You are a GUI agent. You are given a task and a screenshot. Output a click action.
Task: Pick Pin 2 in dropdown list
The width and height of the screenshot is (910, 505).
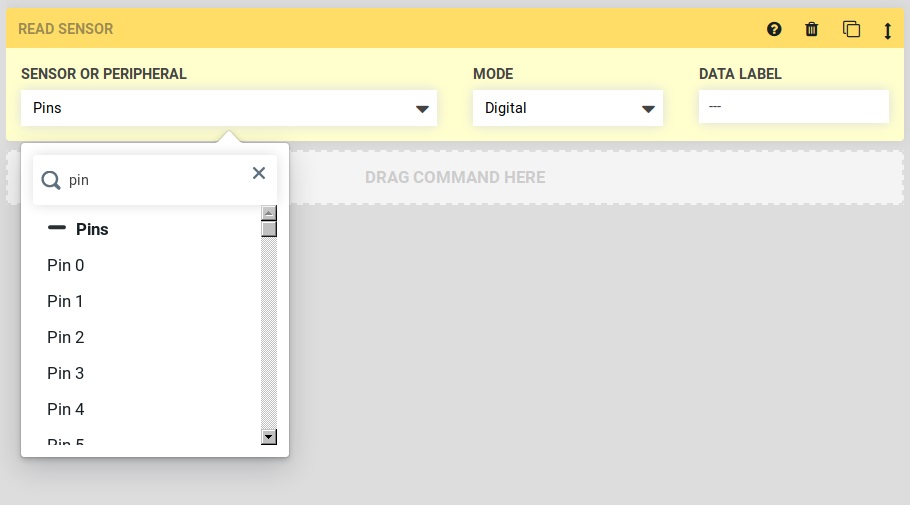pos(66,337)
